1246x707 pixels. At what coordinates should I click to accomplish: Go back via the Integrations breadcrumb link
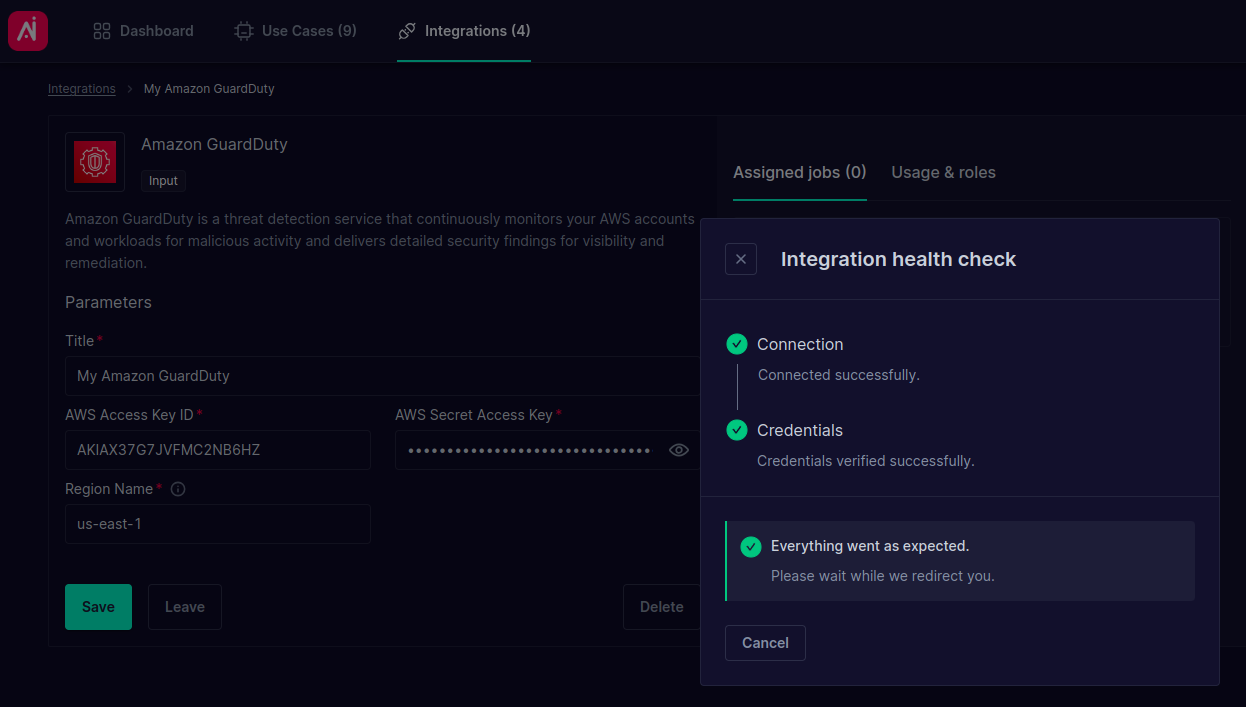pos(82,89)
